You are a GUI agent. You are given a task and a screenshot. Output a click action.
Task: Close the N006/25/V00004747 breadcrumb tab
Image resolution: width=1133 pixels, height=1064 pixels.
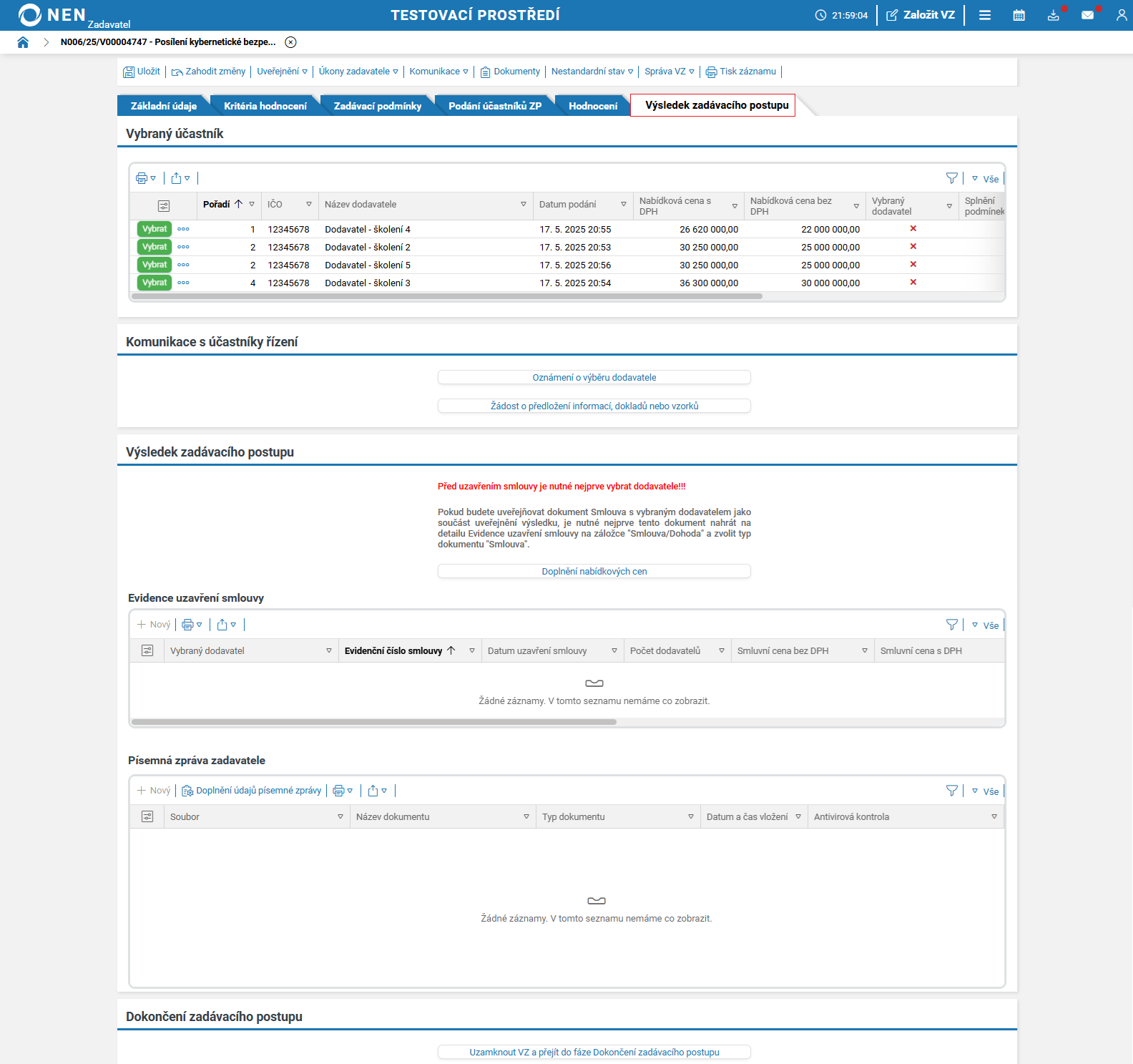[x=290, y=42]
